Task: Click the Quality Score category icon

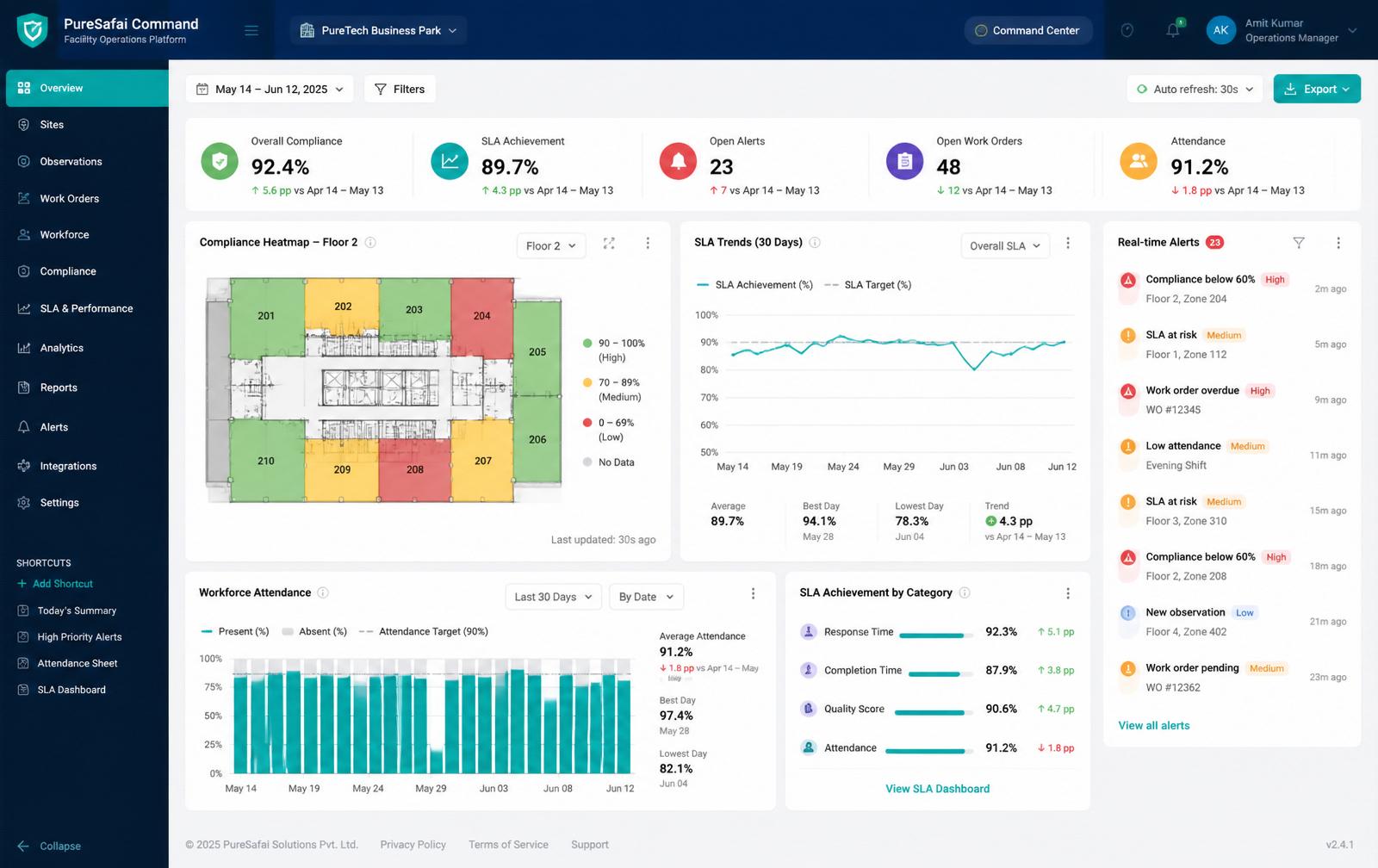Action: [808, 709]
